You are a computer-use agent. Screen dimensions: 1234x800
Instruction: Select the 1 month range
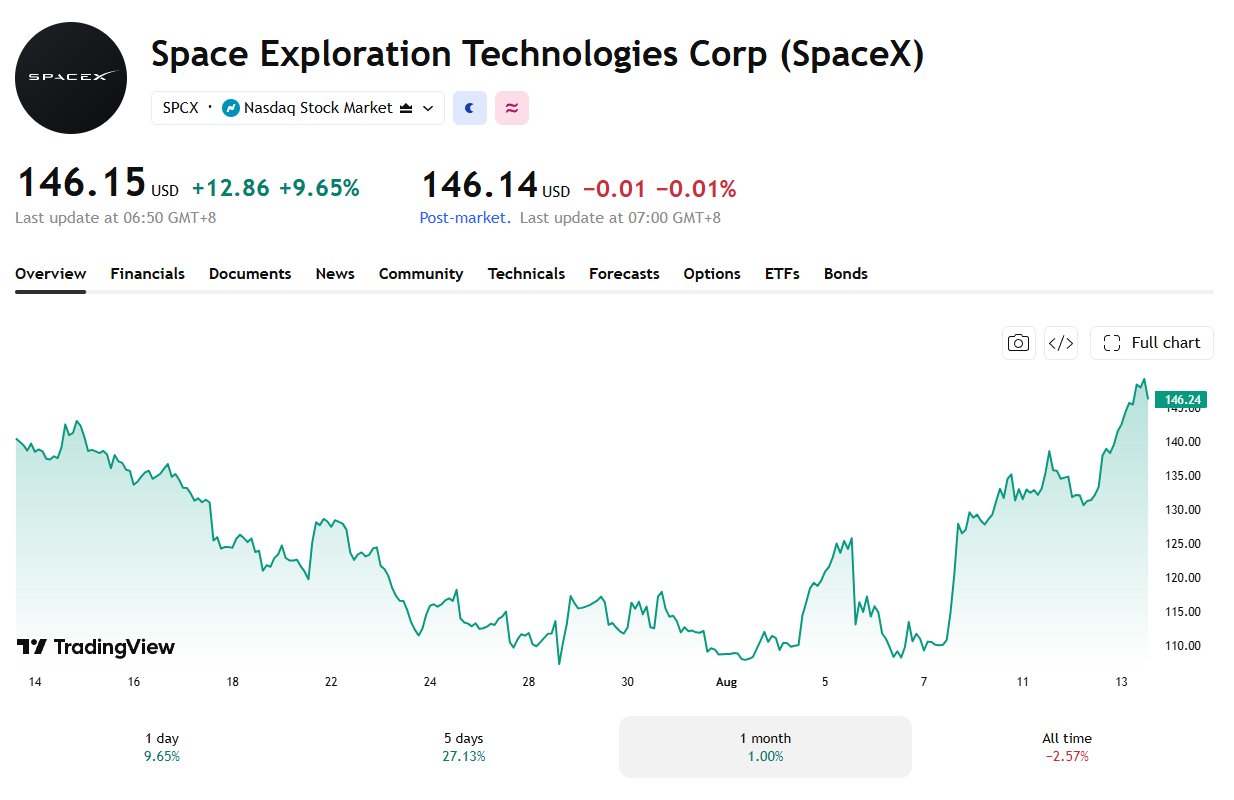(x=765, y=747)
